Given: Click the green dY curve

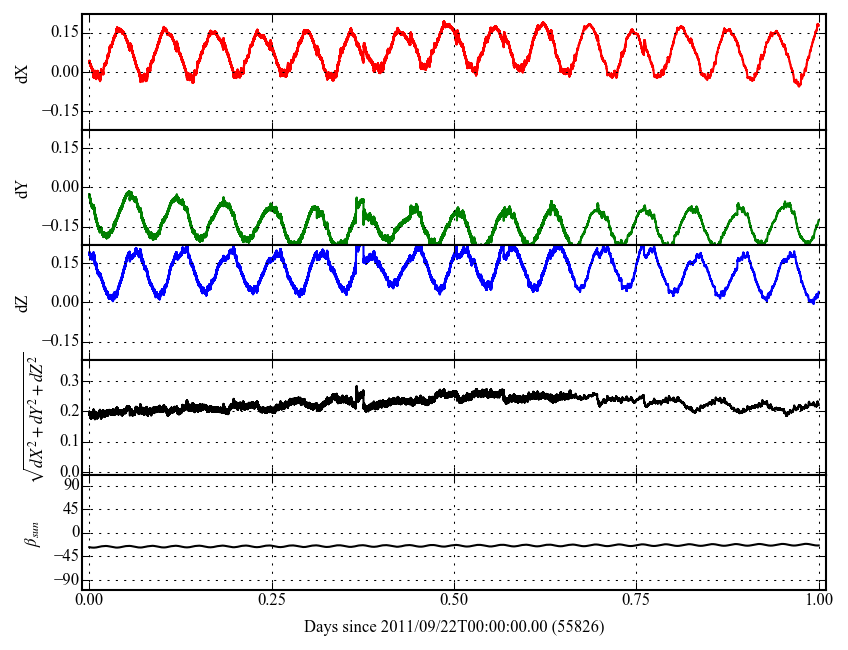Looking at the screenshot, I should click(x=128, y=192).
